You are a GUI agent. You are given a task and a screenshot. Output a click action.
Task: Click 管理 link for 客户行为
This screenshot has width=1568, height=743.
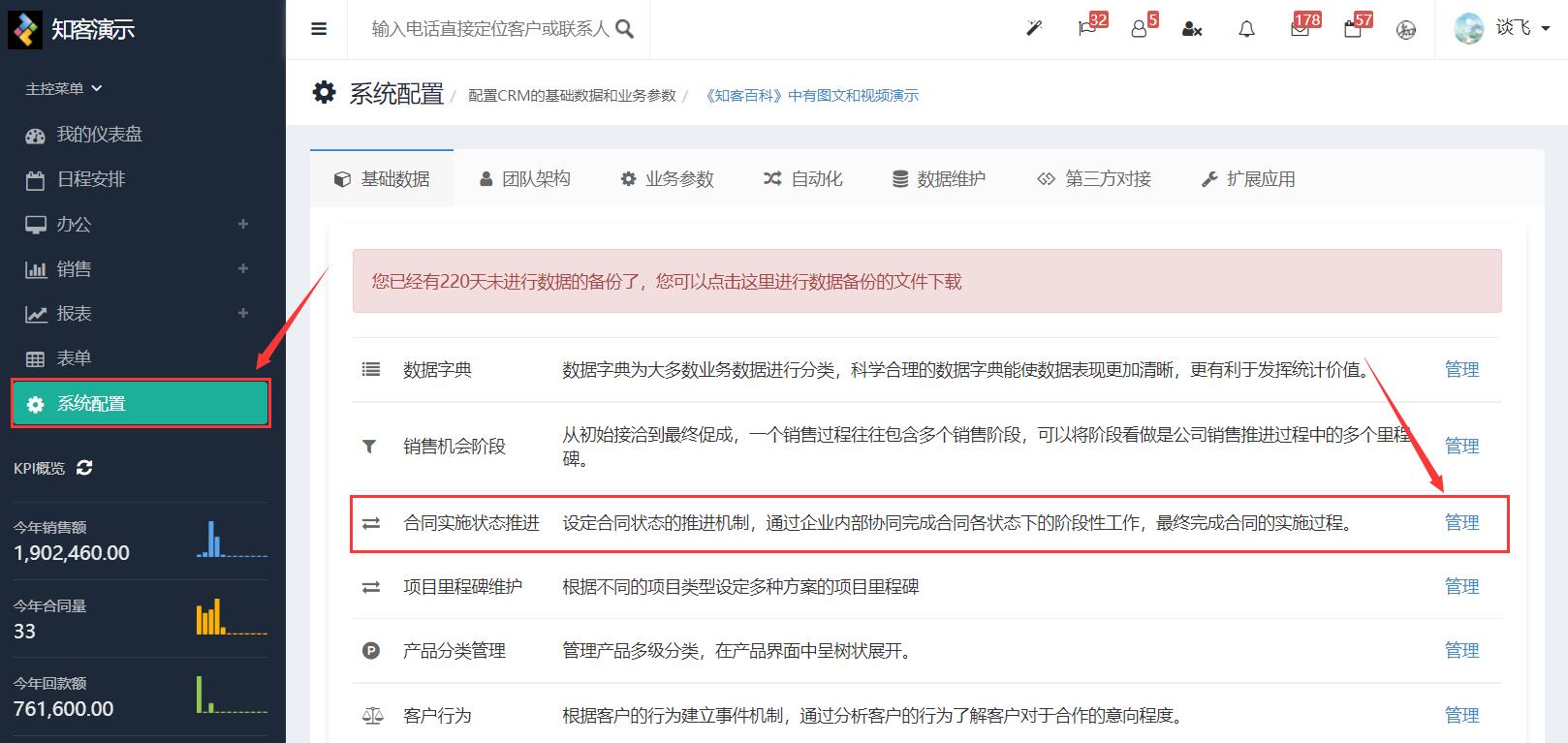(1461, 715)
